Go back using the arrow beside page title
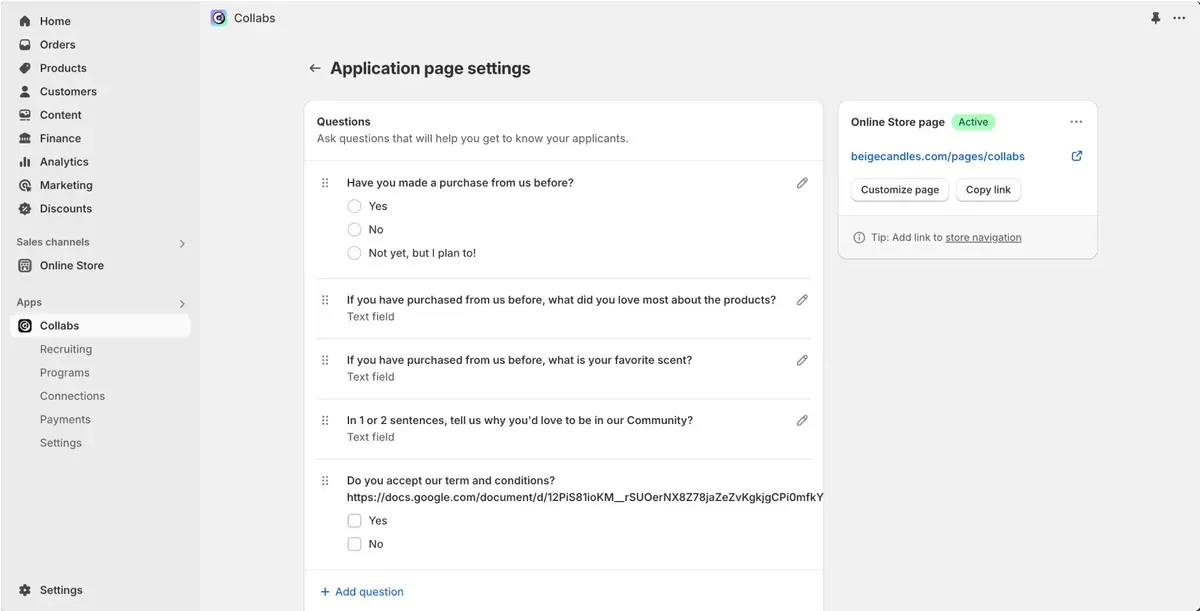Screen dimensions: 1200x611 click(314, 68)
